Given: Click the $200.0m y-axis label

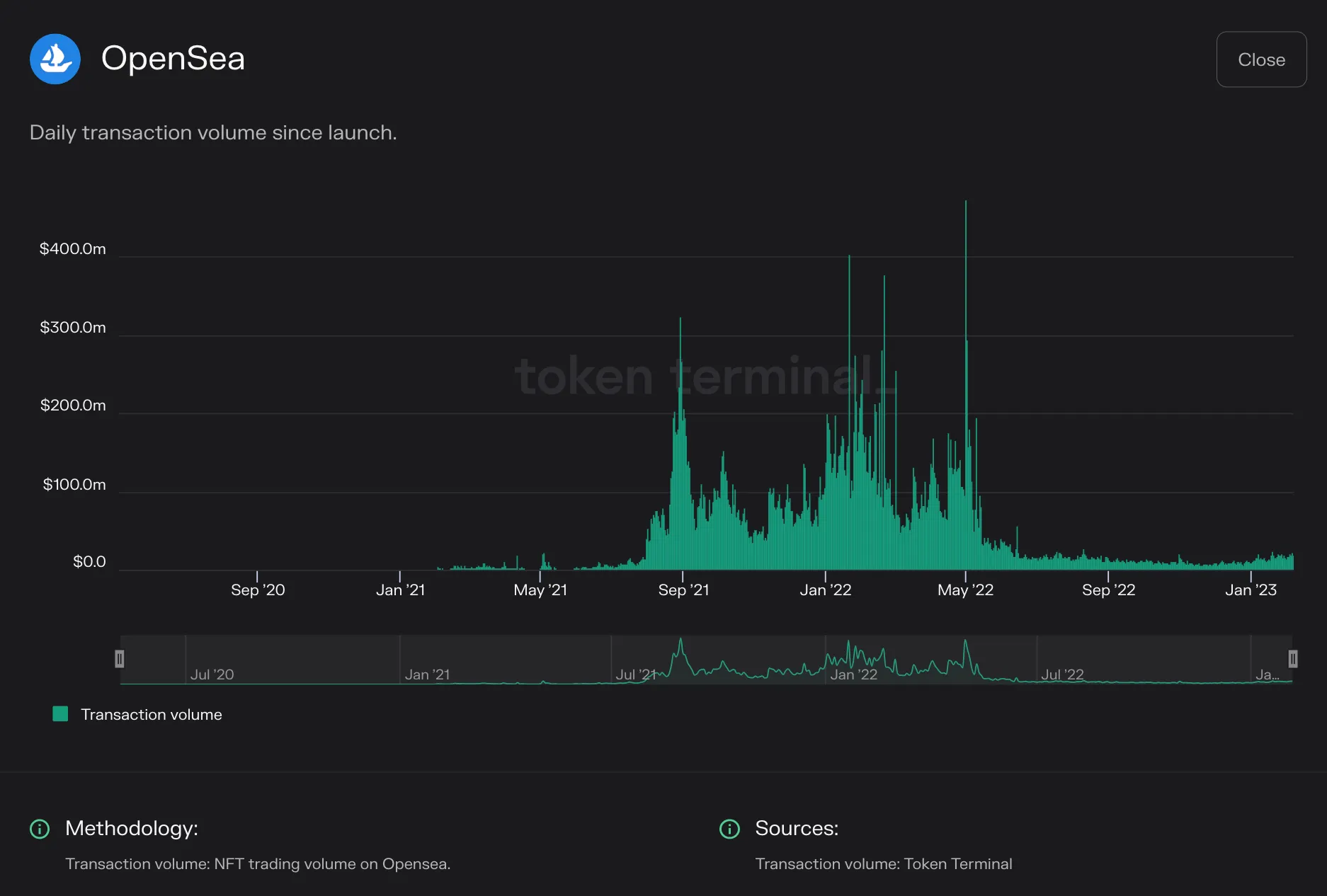Looking at the screenshot, I should (x=73, y=406).
